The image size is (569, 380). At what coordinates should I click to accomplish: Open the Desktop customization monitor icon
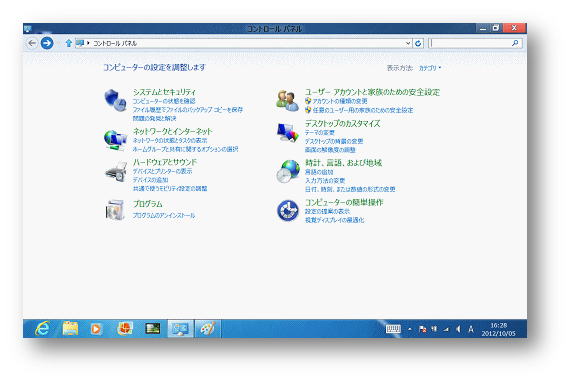[287, 132]
